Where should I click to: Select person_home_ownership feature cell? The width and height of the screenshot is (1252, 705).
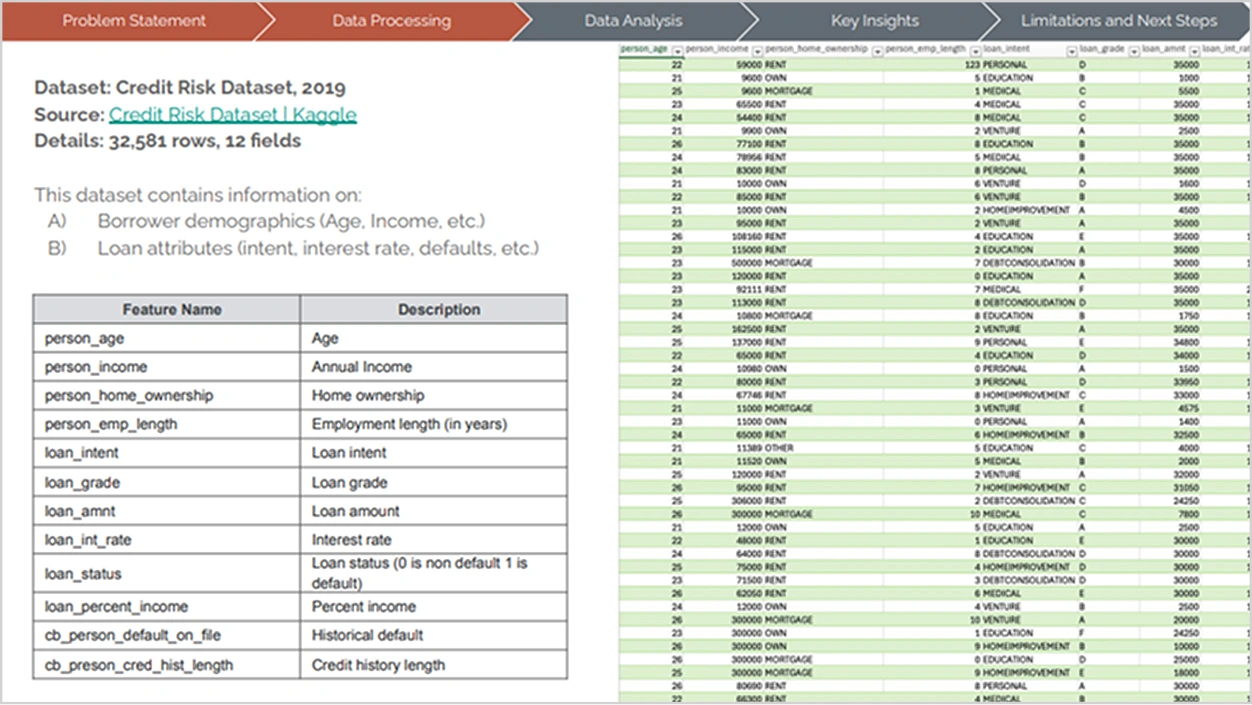[167, 395]
